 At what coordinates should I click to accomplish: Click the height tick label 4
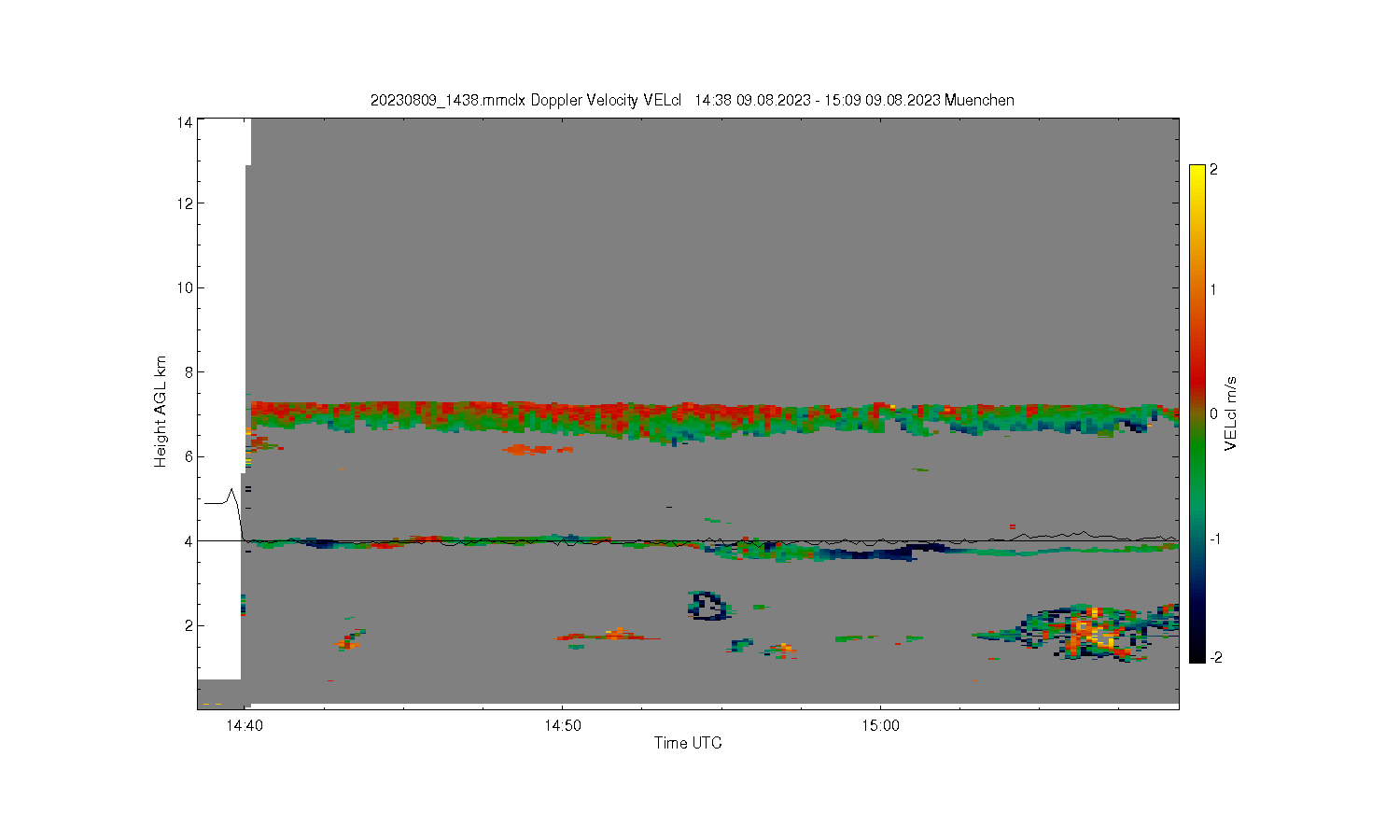coord(189,541)
